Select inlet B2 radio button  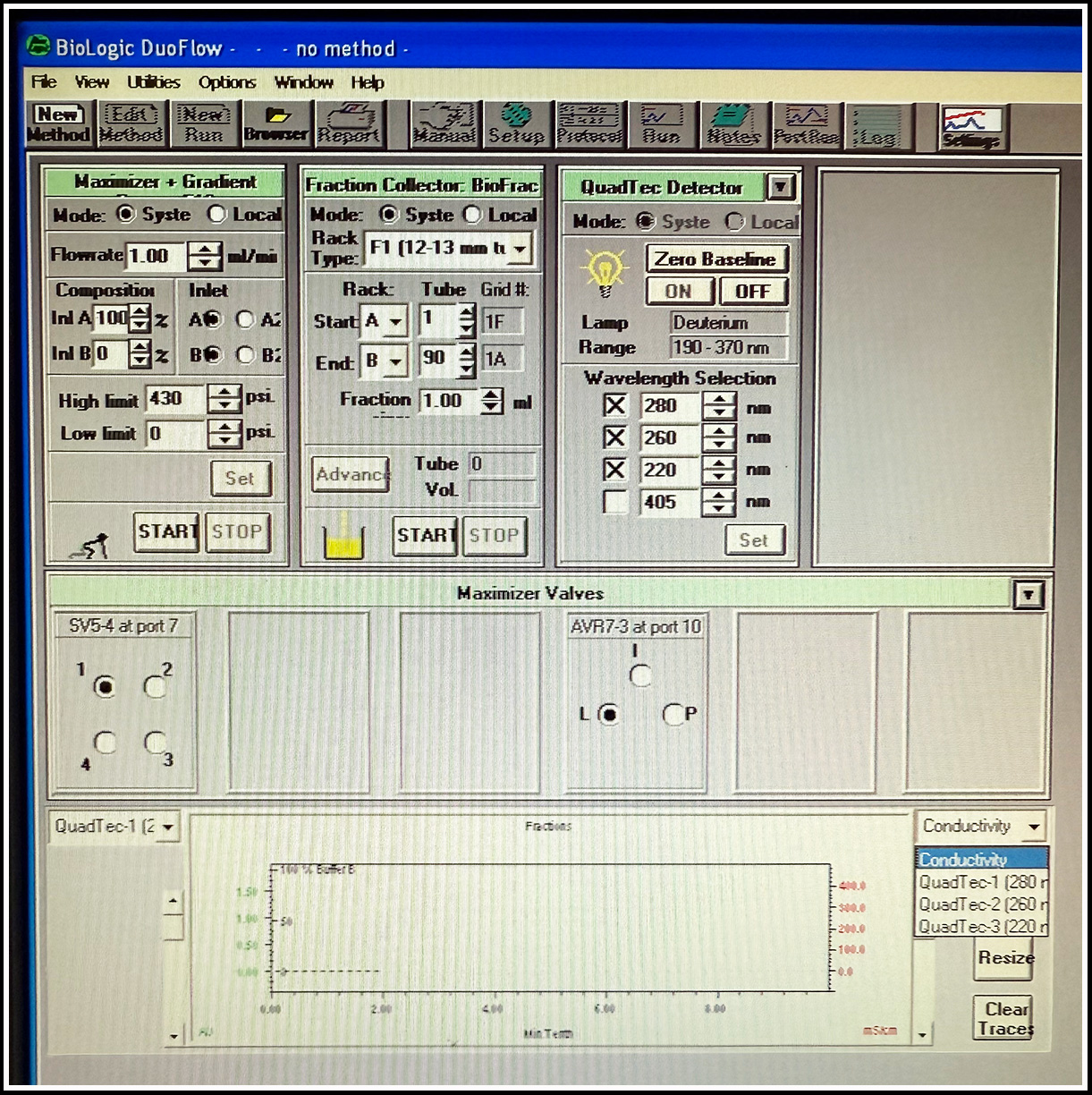pos(245,355)
